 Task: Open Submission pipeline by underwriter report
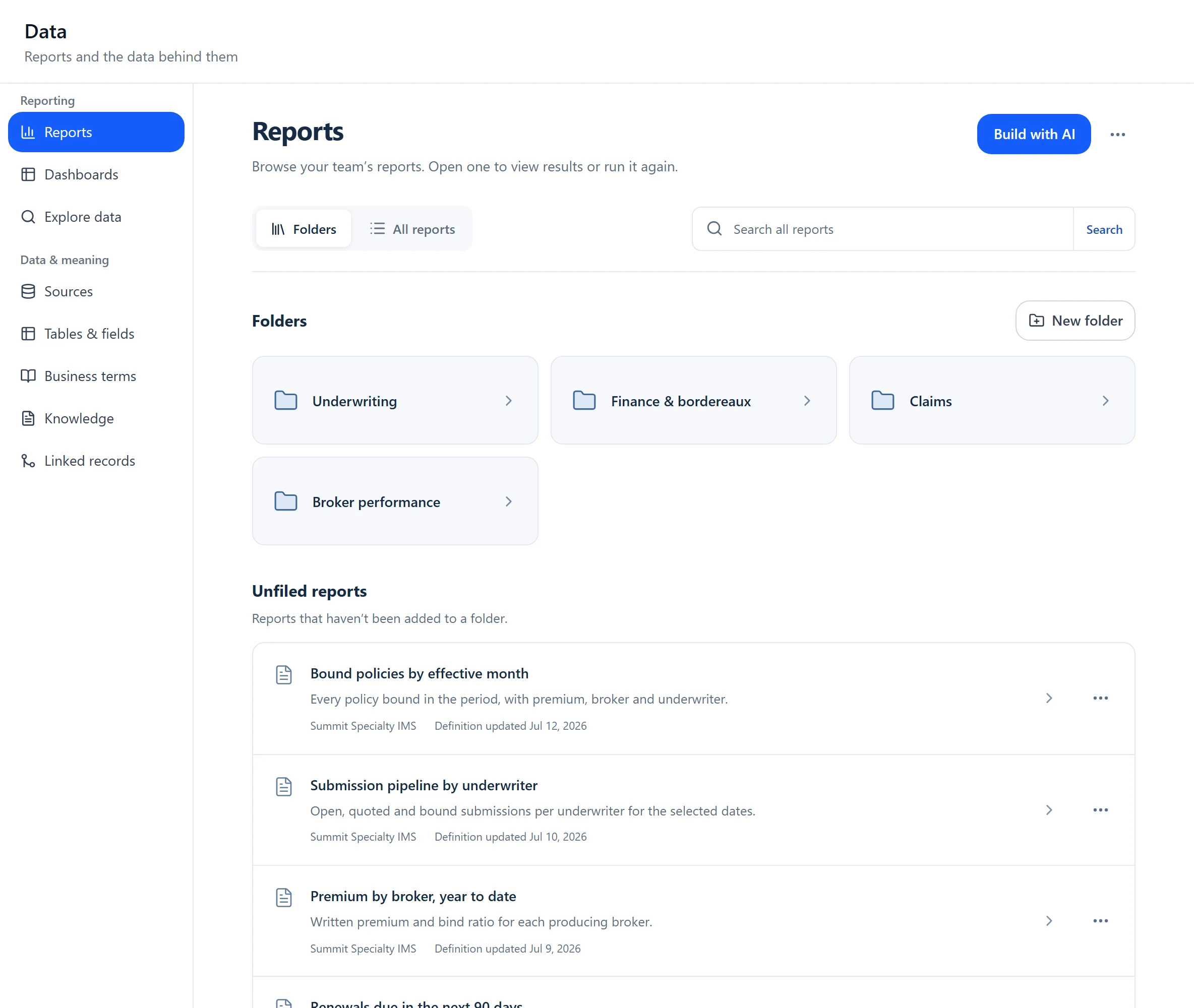pyautogui.click(x=424, y=785)
